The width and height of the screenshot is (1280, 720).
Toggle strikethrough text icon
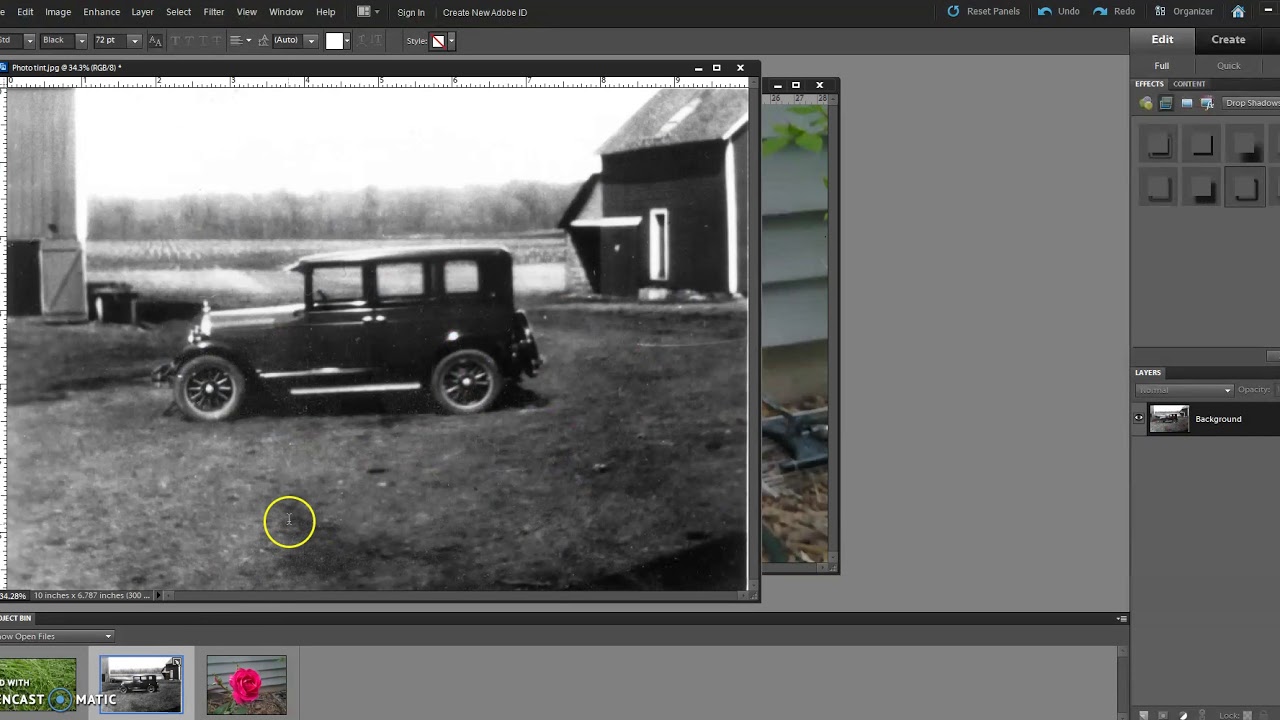[216, 40]
